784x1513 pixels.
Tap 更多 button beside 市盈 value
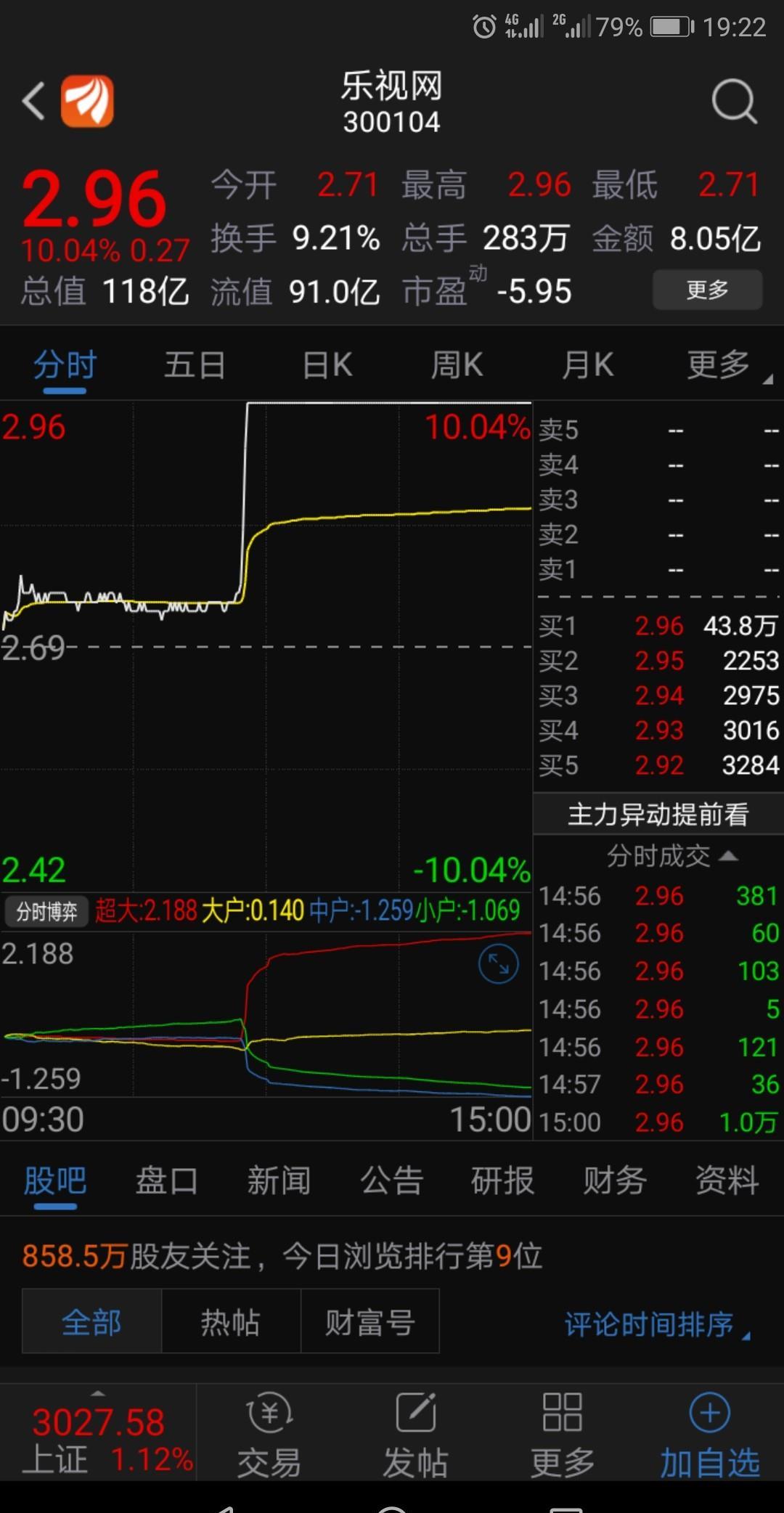pyautogui.click(x=708, y=290)
